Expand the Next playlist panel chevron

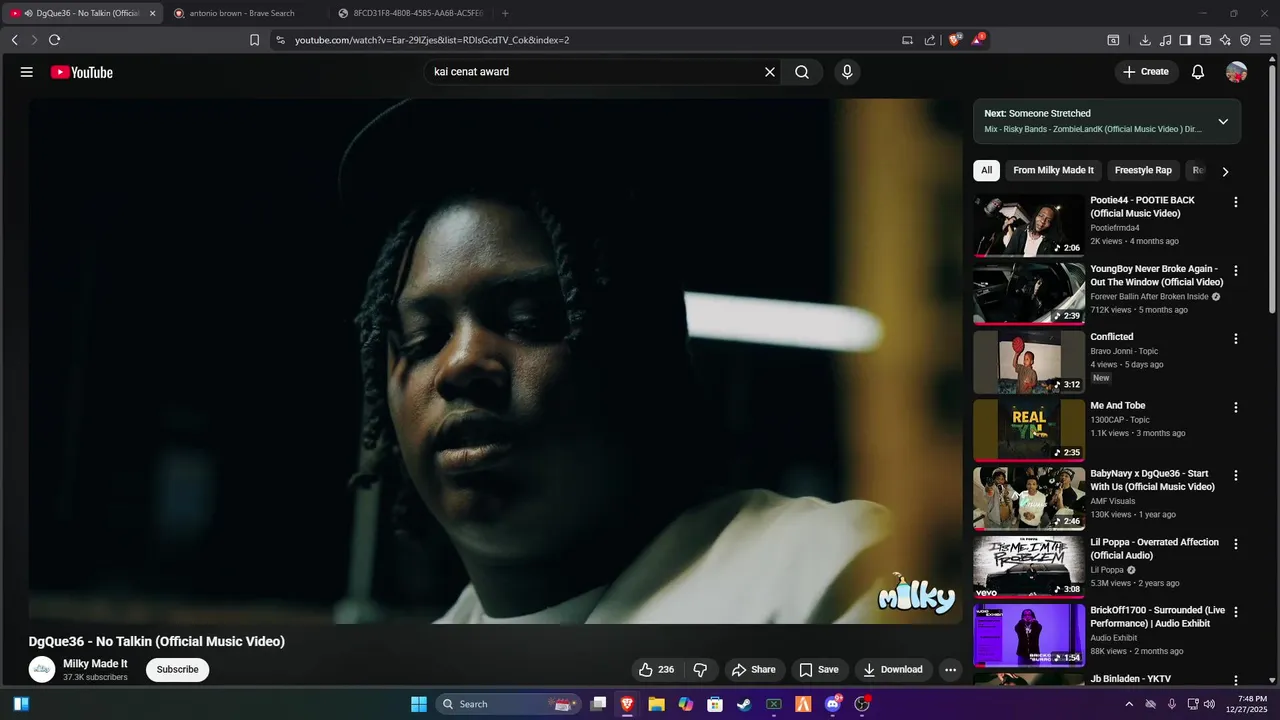click(x=1223, y=121)
